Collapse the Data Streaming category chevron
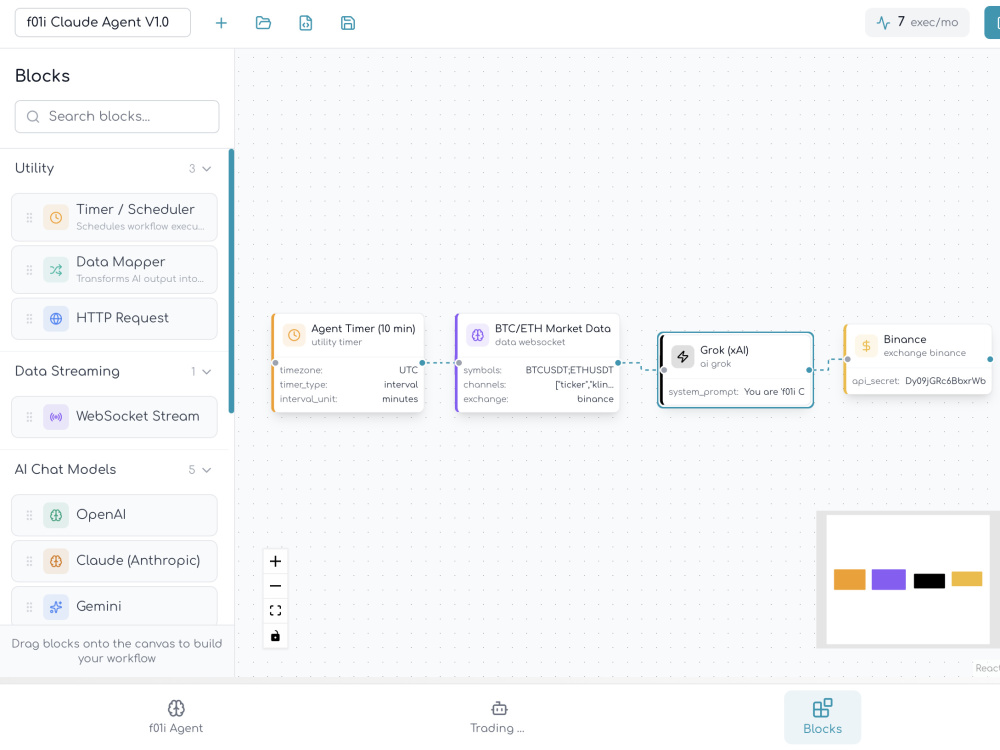 pos(207,372)
